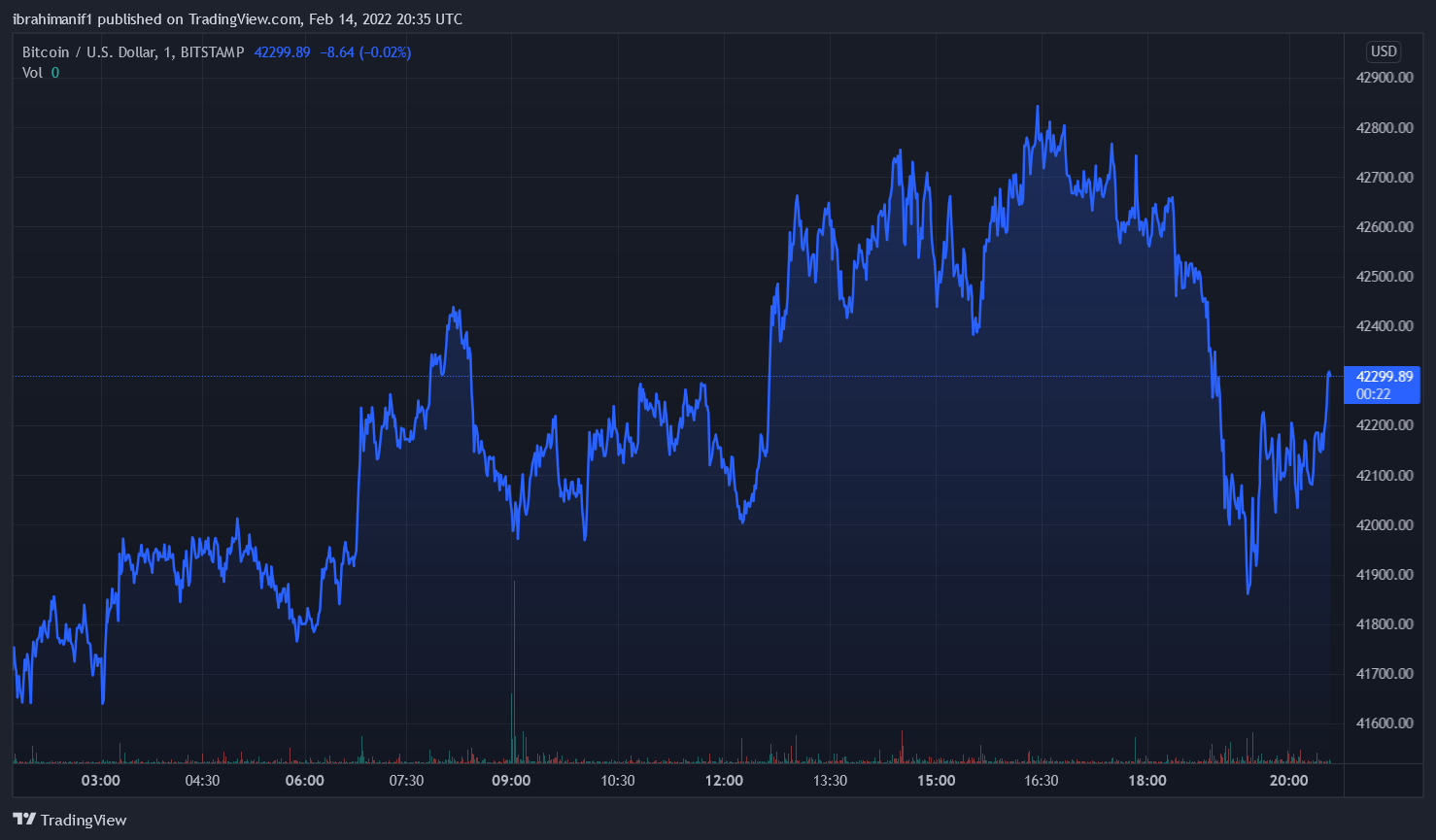Select the Vol indicator label

coord(32,73)
